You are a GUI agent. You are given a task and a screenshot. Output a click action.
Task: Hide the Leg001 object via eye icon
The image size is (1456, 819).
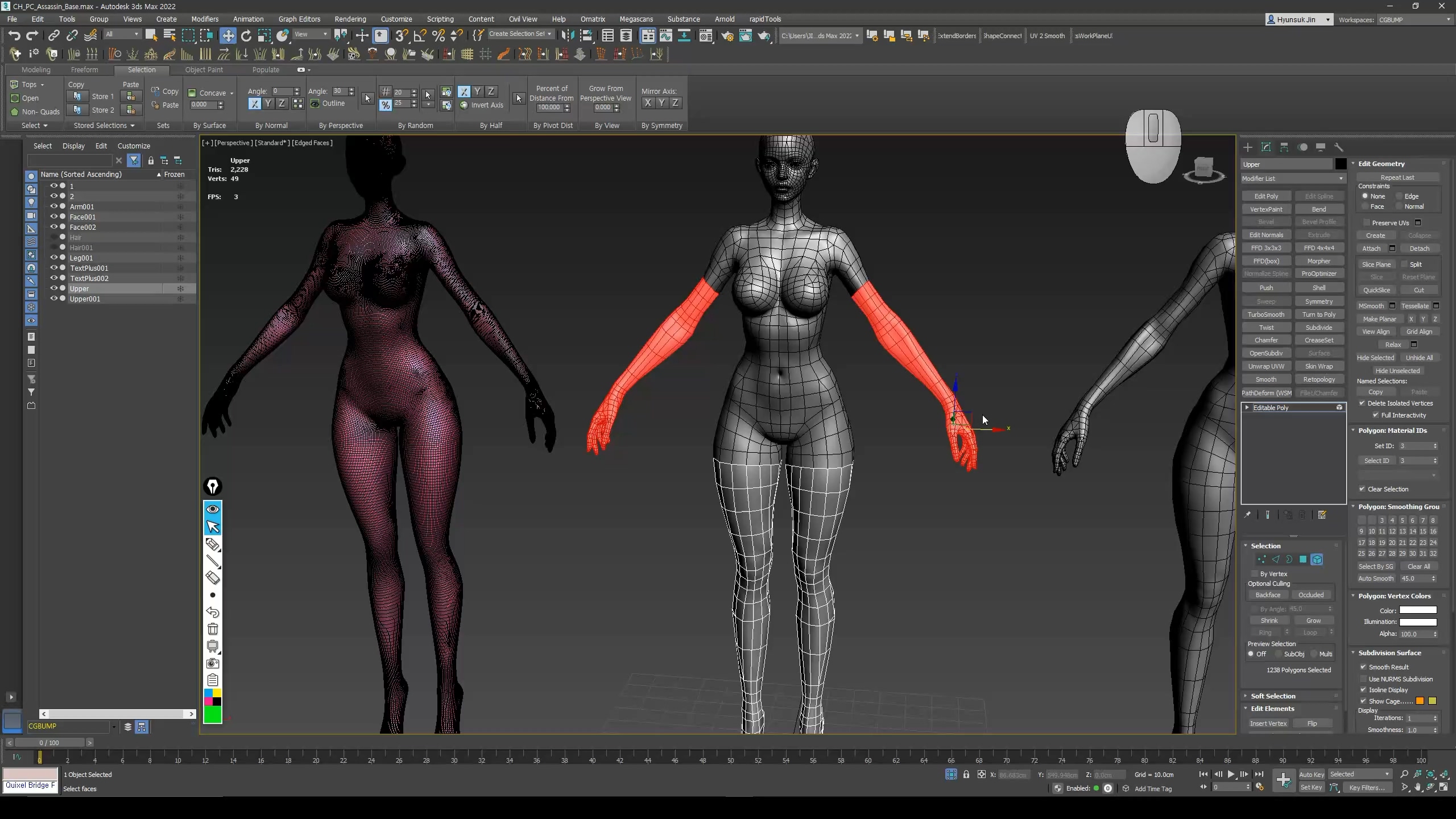(x=54, y=258)
